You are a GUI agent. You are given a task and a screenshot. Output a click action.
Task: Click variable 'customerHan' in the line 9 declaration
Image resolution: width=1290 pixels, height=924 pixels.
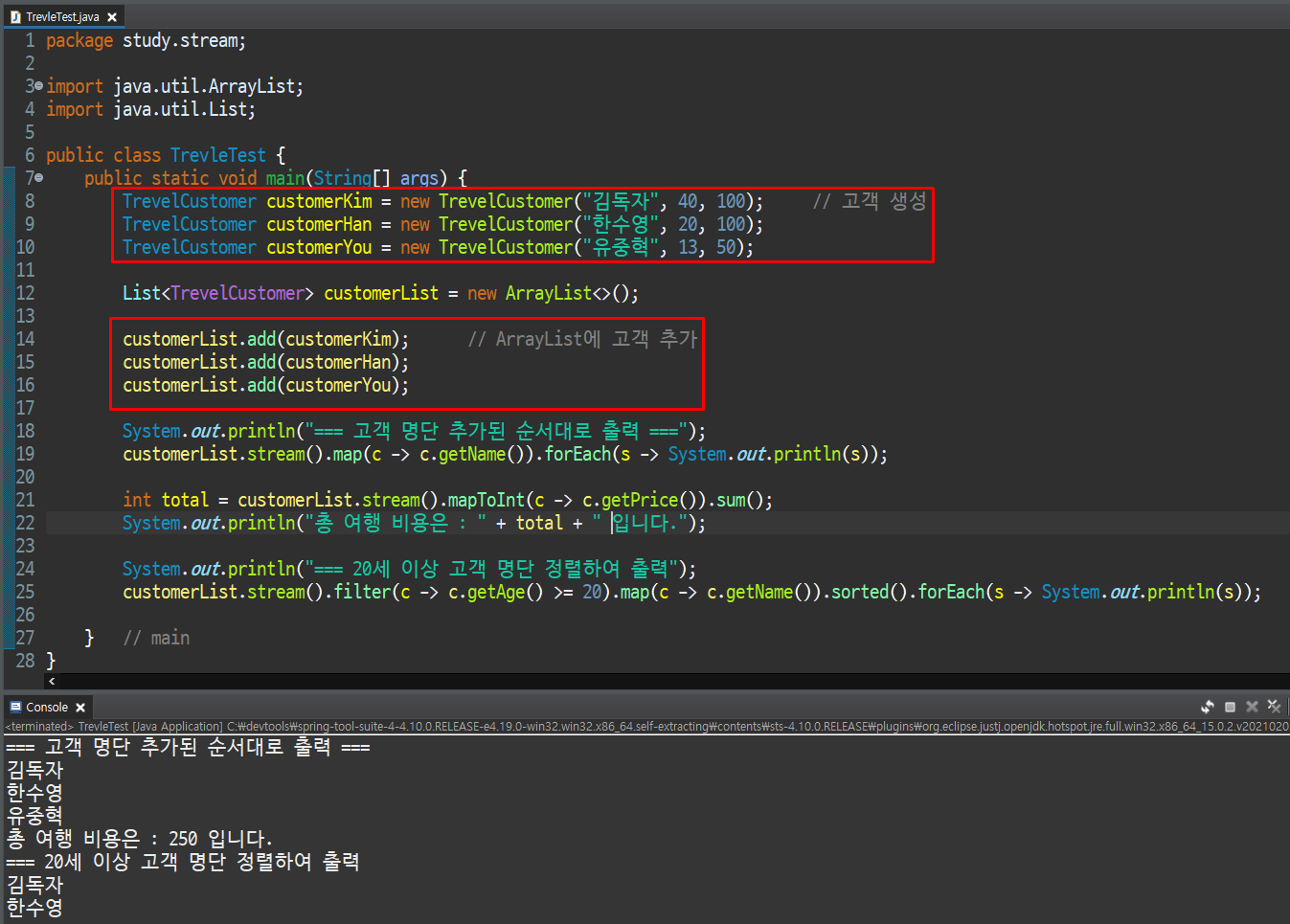point(319,224)
